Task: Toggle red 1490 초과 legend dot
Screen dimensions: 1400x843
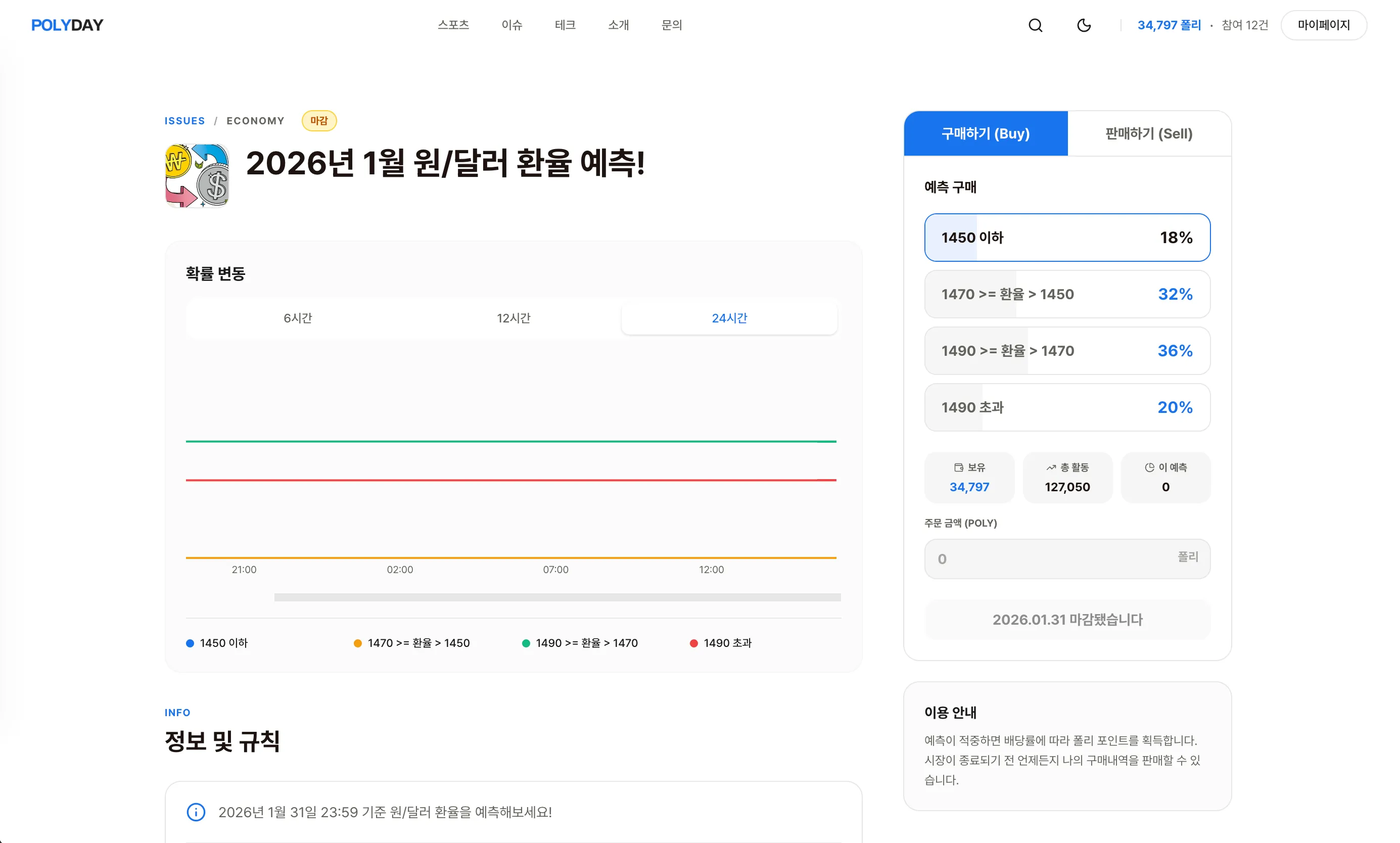Action: click(693, 643)
